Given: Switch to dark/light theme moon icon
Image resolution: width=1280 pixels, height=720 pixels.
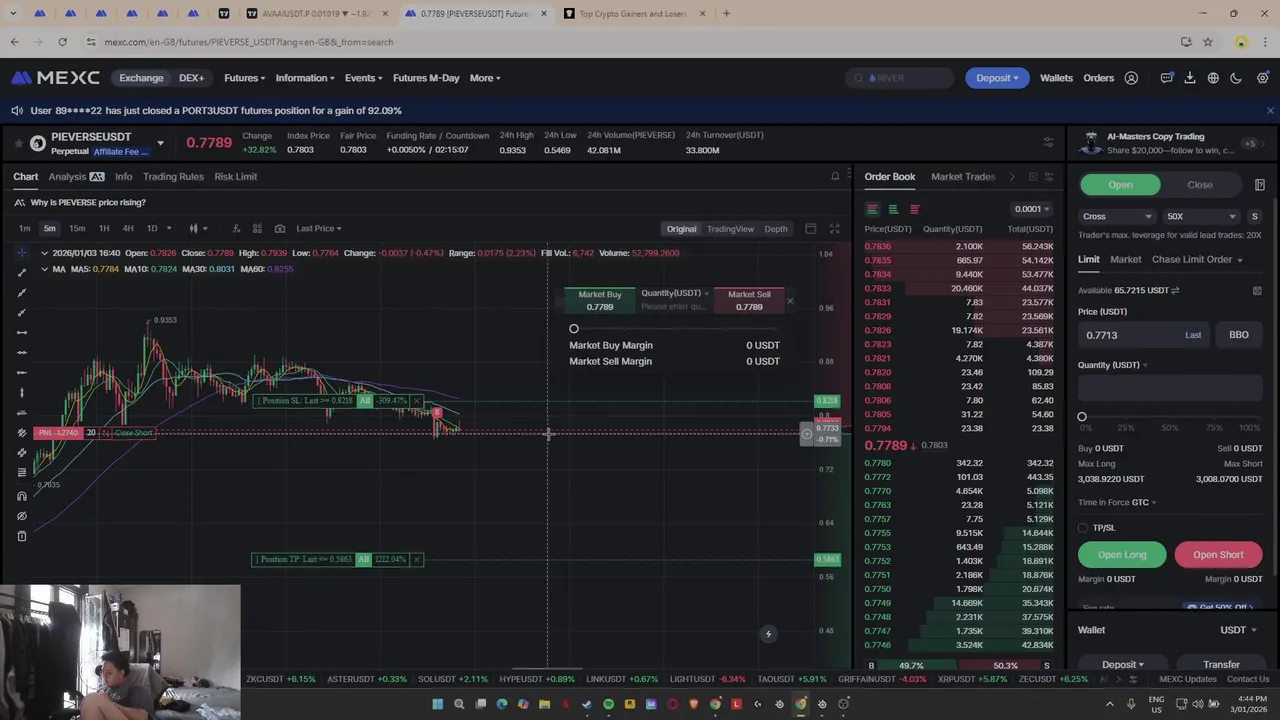Looking at the screenshot, I should [x=1236, y=78].
